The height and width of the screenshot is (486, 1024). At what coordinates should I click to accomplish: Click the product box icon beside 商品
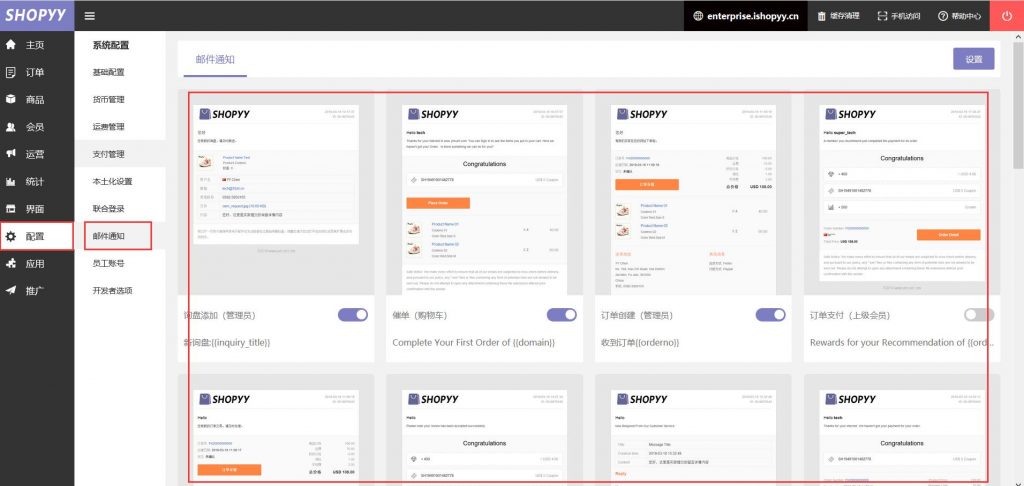point(10,99)
